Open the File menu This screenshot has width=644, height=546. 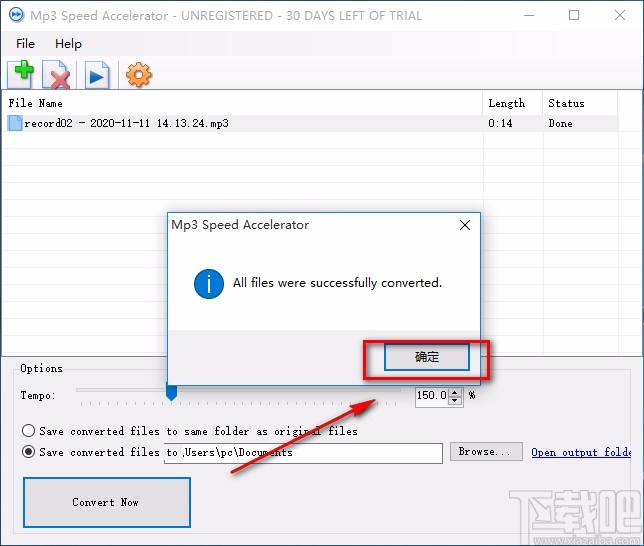click(25, 44)
